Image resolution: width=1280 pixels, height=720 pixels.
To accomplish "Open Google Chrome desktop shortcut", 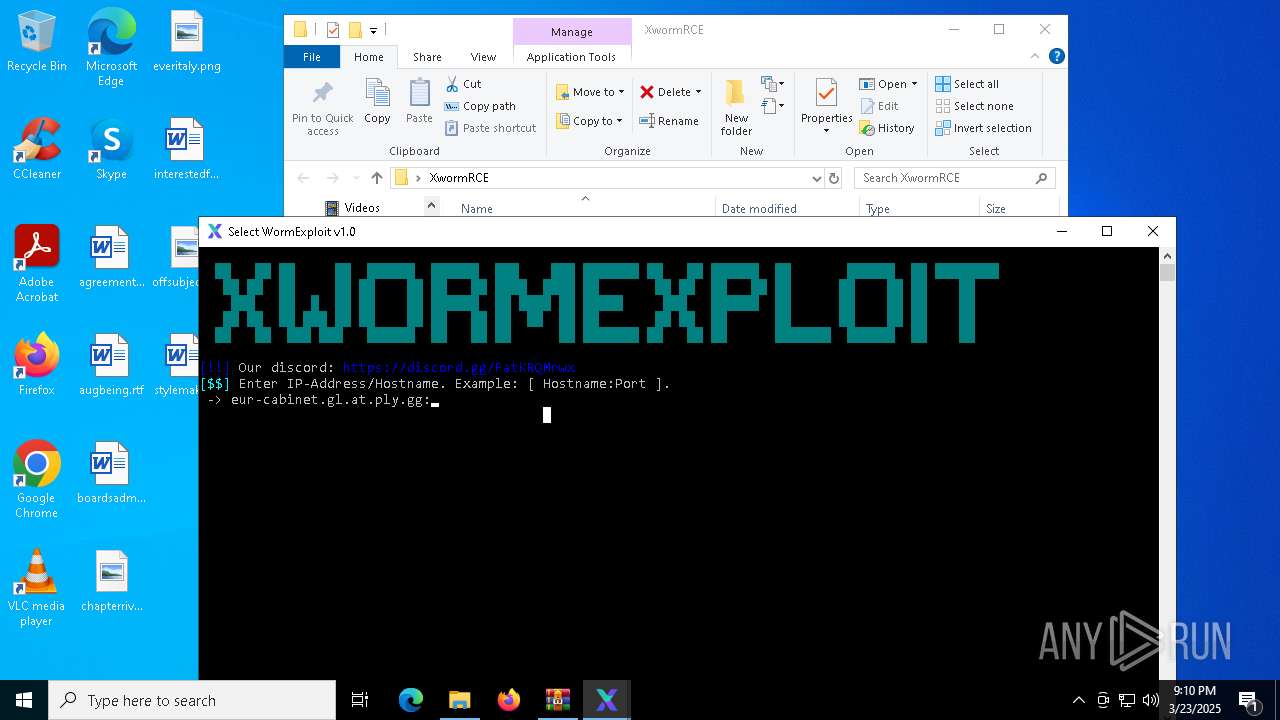I will (37, 480).
